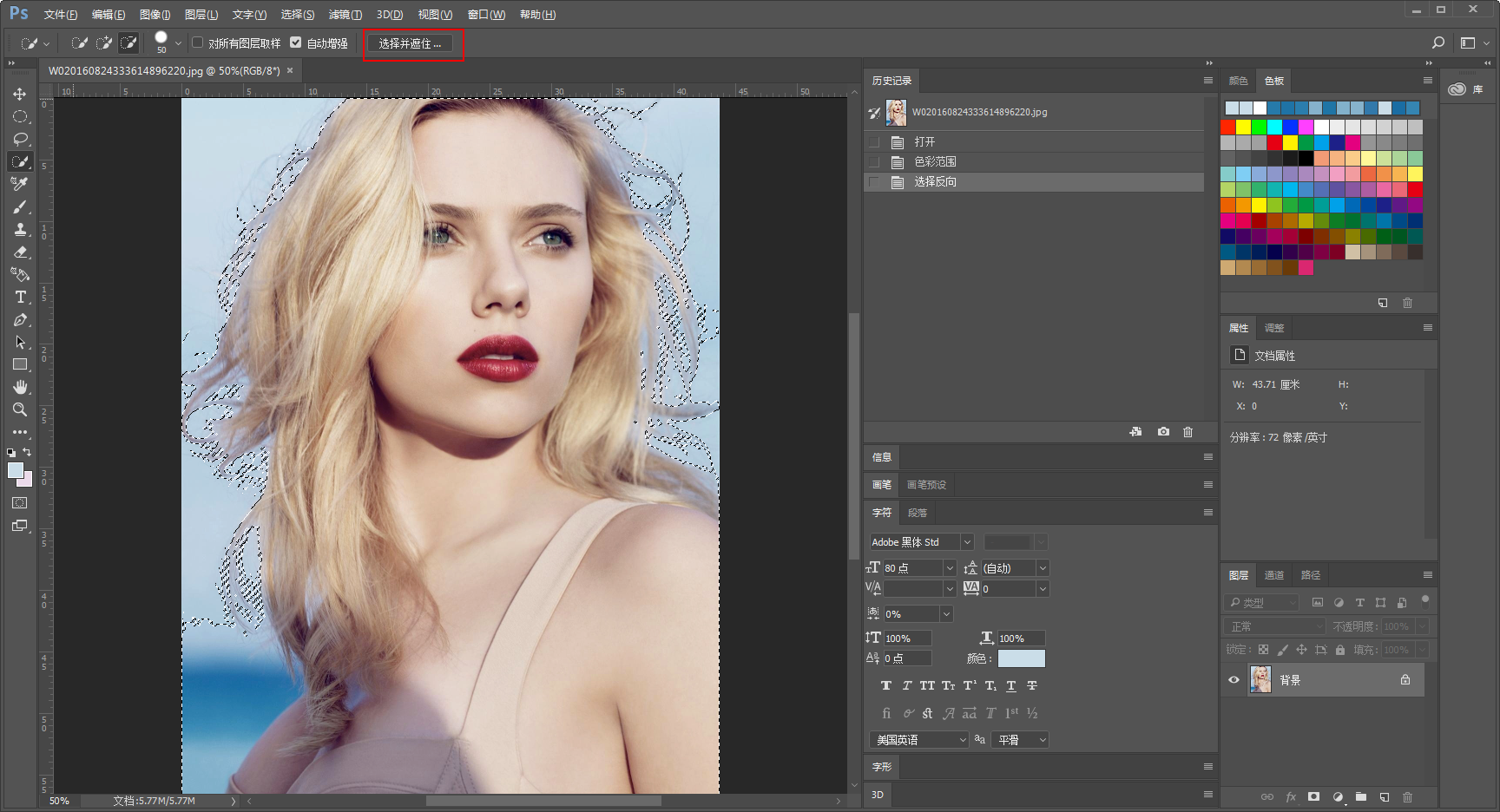Select the Horizontal Type tool
This screenshot has height=812, width=1500.
tap(20, 298)
